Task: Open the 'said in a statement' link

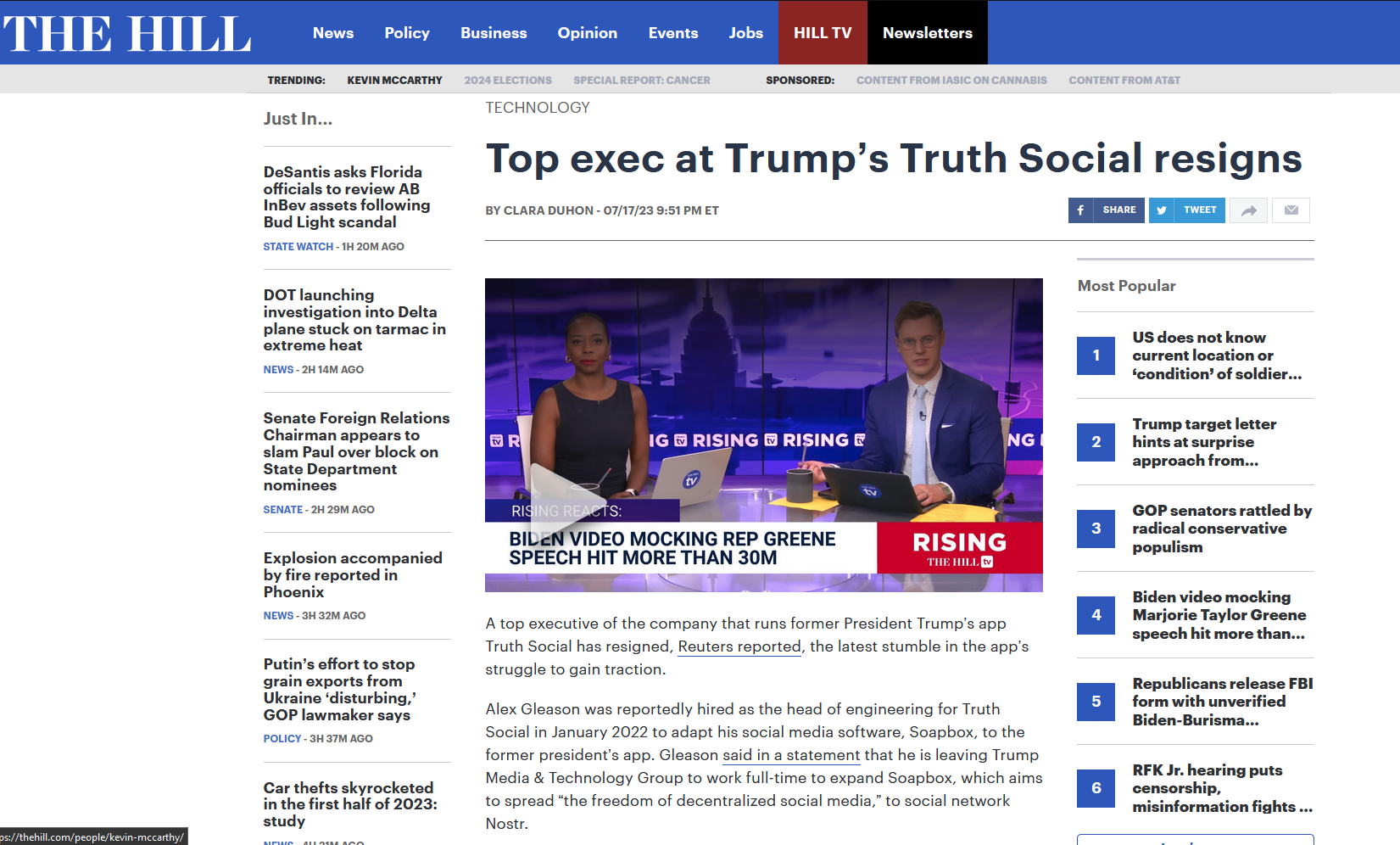Action: click(791, 755)
